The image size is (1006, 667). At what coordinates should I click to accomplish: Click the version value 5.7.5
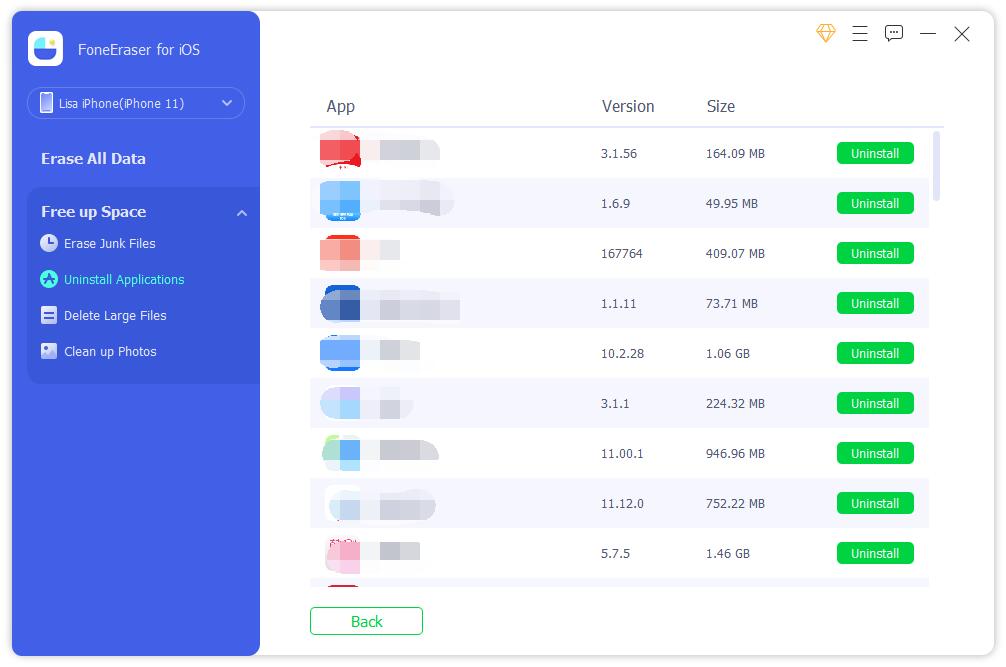point(615,553)
